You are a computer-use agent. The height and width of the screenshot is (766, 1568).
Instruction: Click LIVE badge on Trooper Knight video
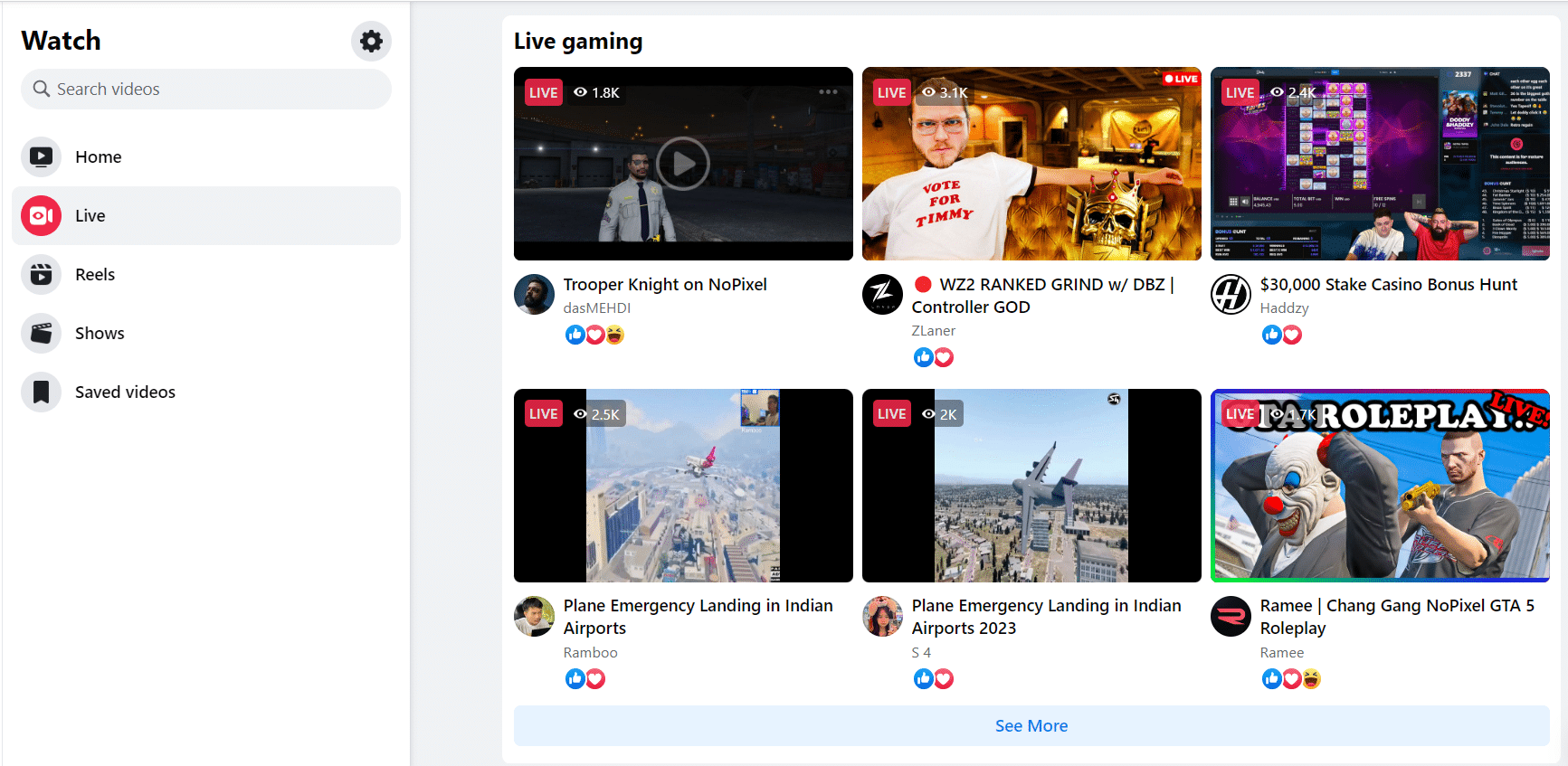tap(544, 92)
